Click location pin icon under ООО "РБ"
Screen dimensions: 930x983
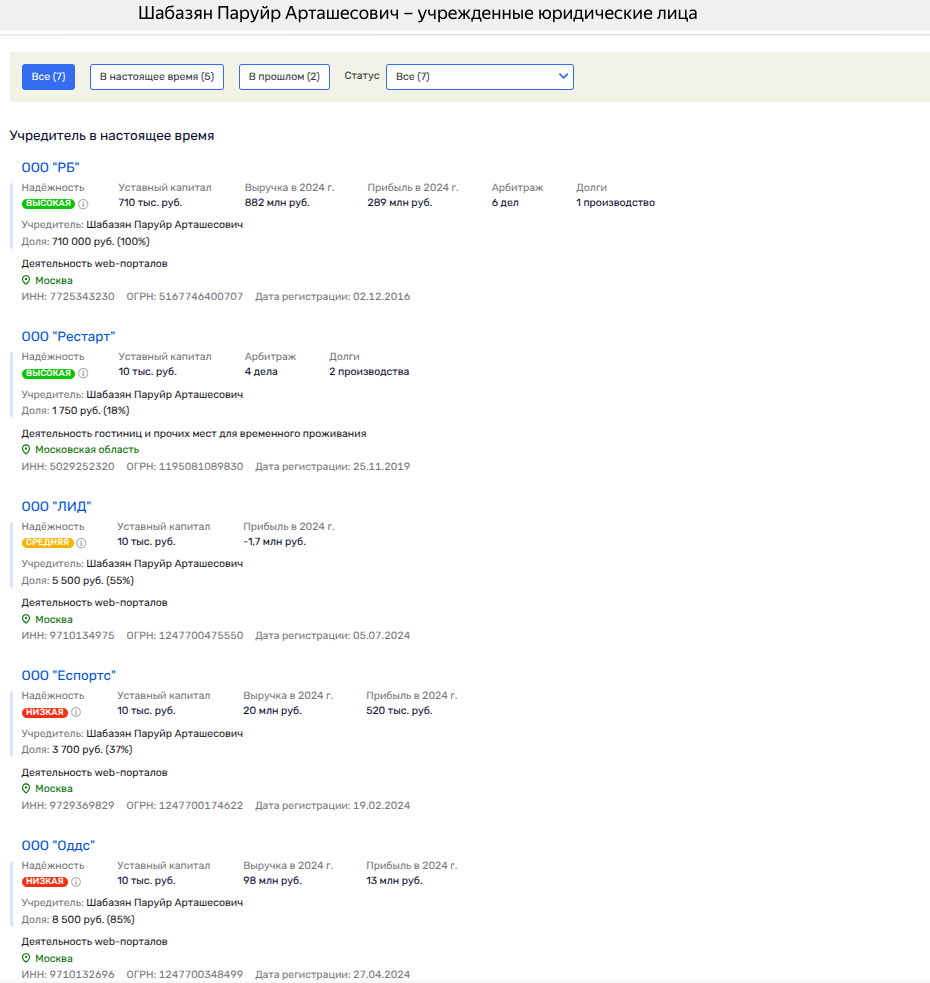click(x=27, y=281)
